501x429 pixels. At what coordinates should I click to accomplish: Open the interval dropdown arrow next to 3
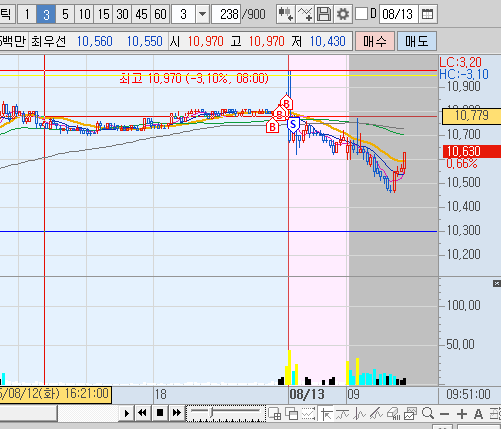pyautogui.click(x=202, y=14)
